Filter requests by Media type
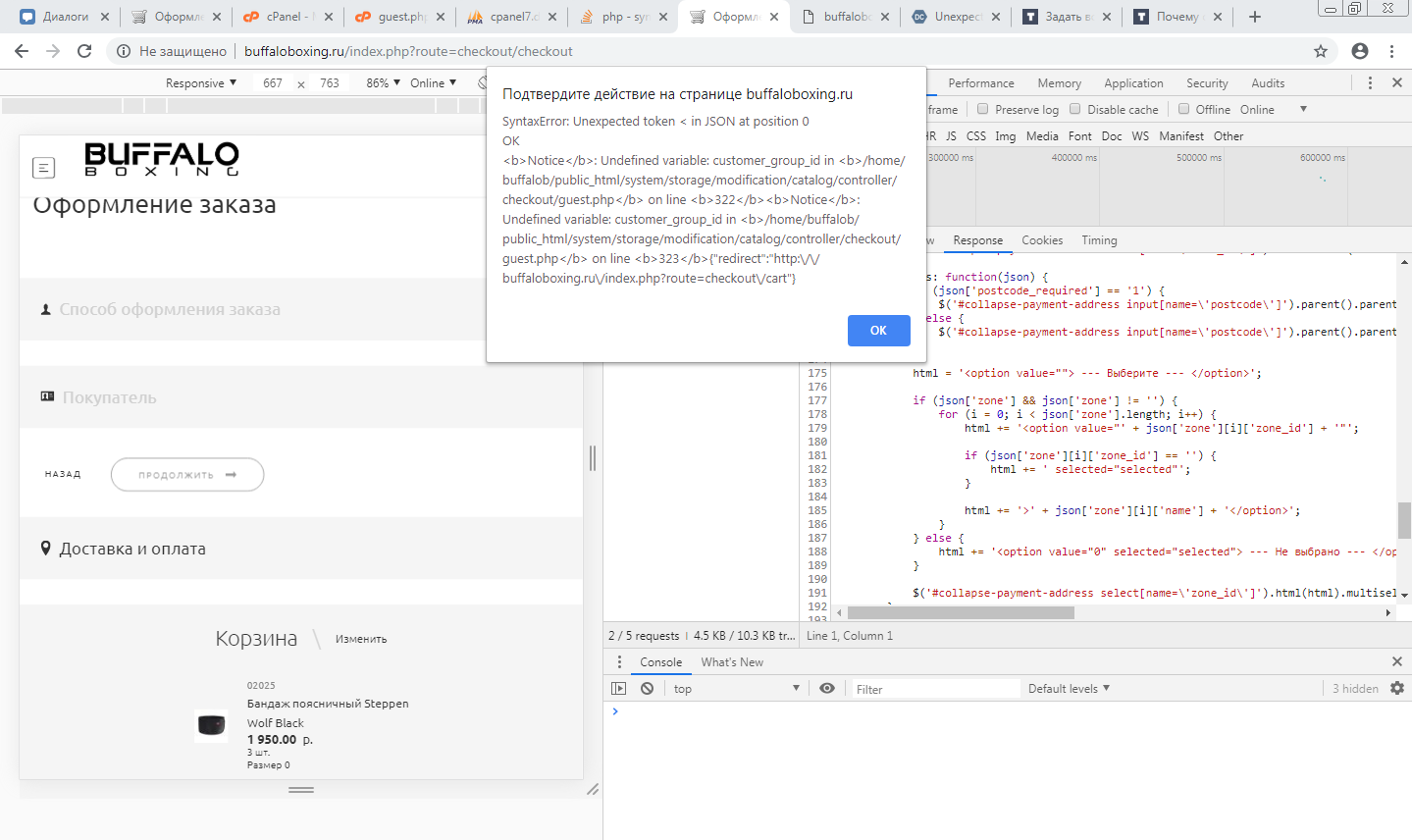 [1042, 136]
